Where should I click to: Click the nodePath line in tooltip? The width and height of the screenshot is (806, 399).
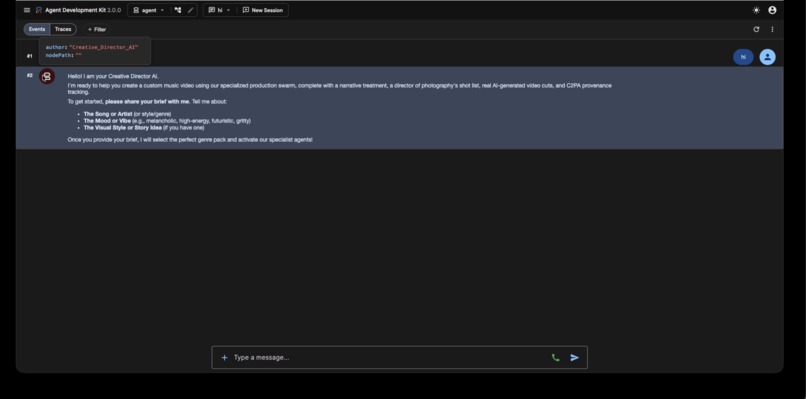click(64, 55)
